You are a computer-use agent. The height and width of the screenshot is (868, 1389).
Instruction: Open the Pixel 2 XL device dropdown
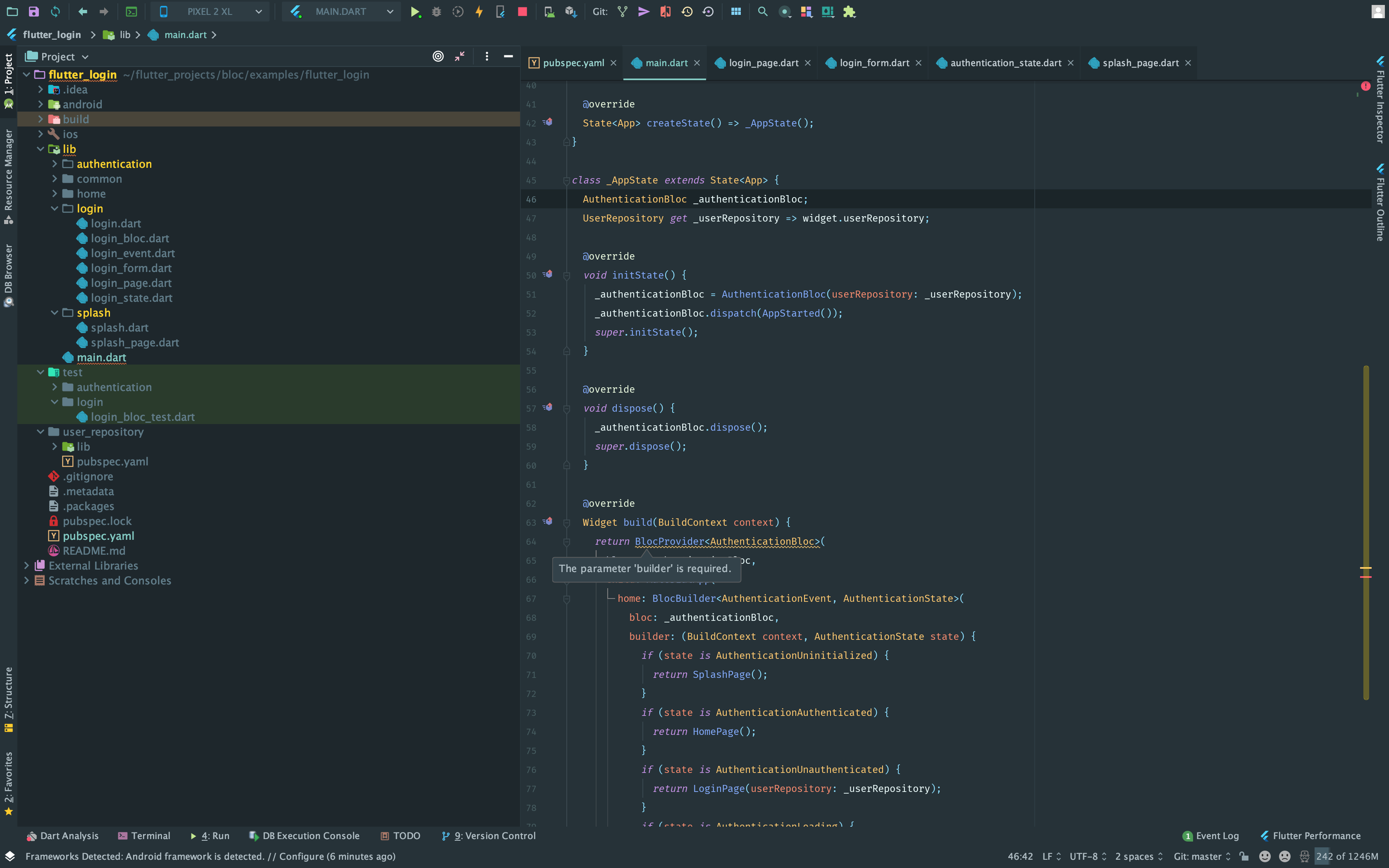tap(210, 12)
